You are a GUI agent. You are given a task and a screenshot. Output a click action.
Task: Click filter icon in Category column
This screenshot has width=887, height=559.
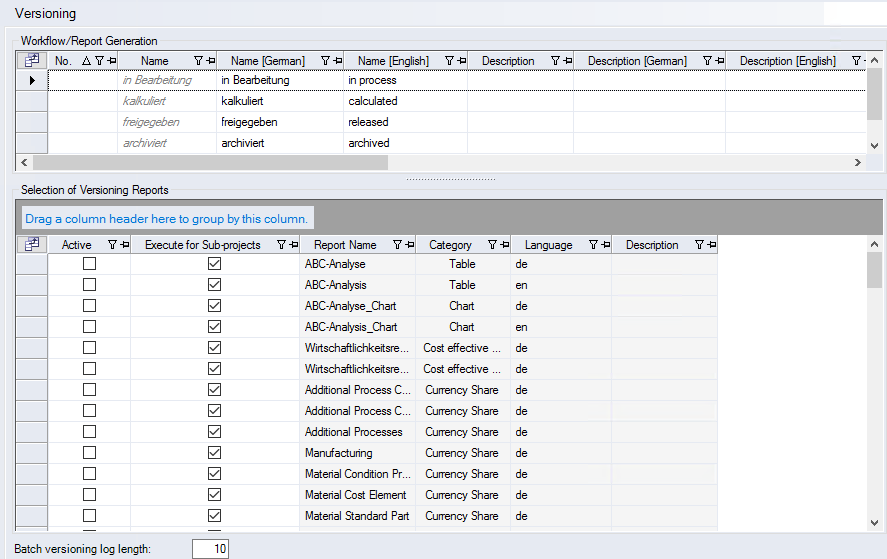(491, 245)
